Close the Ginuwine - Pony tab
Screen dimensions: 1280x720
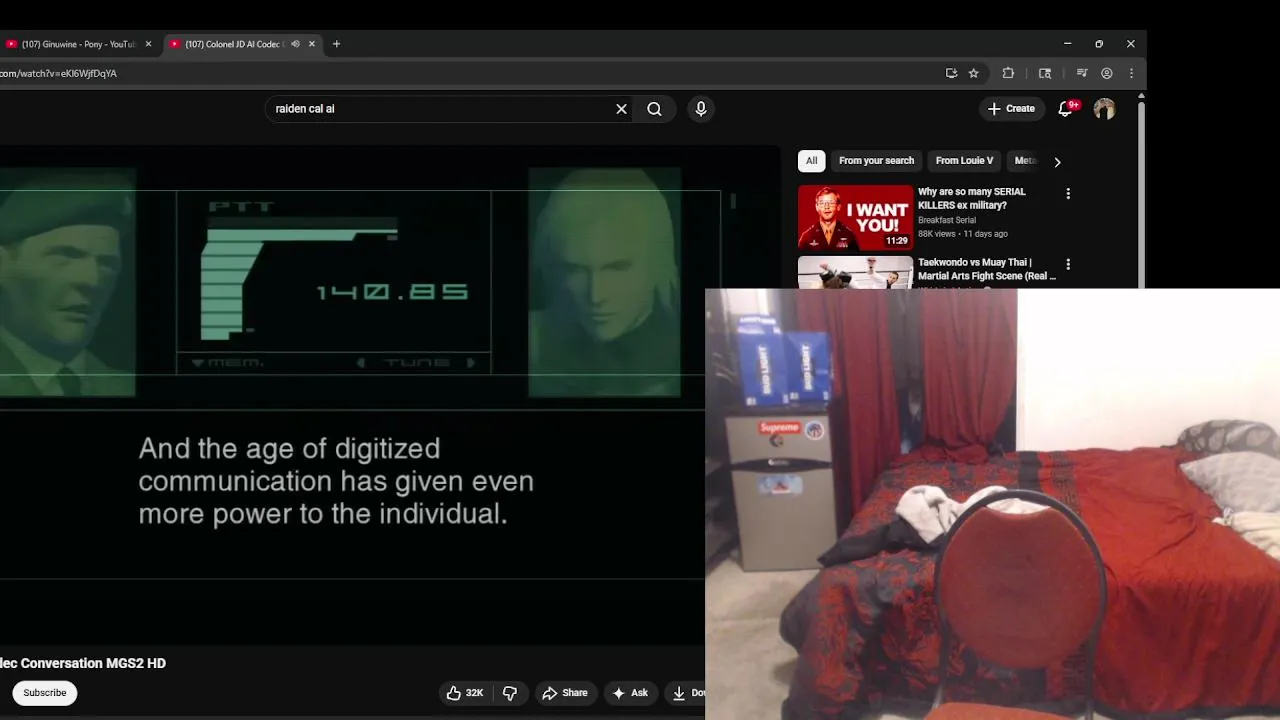pyautogui.click(x=148, y=44)
